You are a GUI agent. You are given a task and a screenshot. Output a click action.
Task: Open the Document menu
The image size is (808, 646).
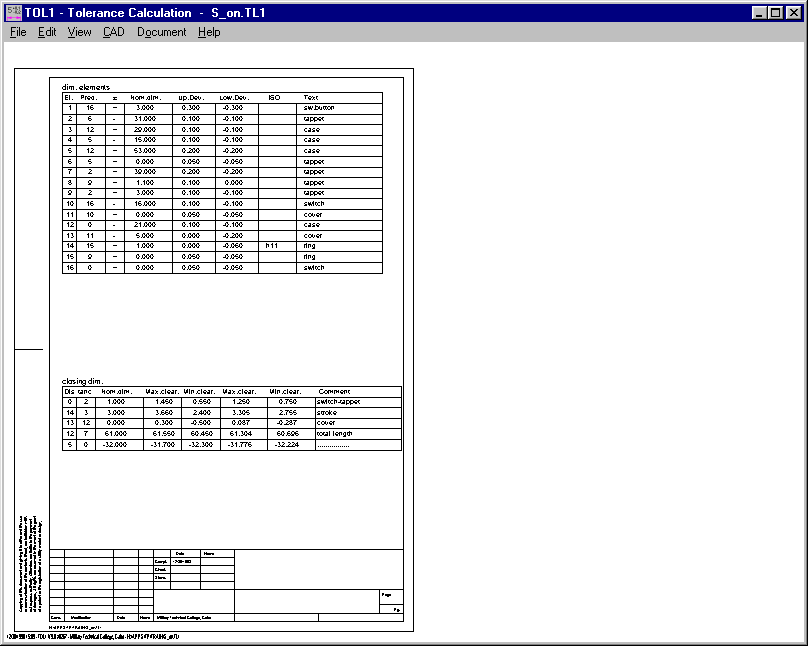click(161, 32)
